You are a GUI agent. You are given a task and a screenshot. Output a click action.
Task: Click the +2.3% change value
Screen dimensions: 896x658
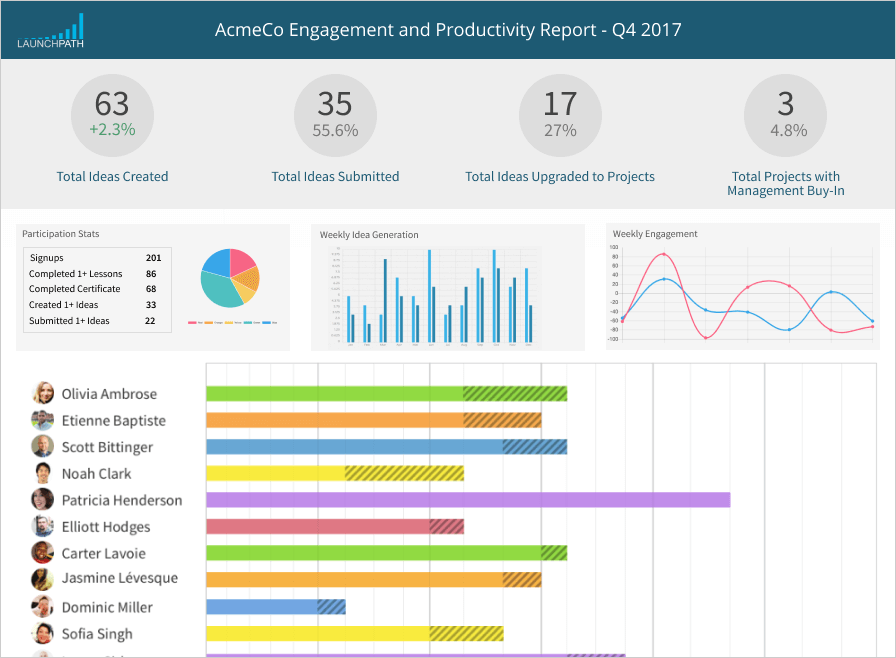(x=113, y=130)
